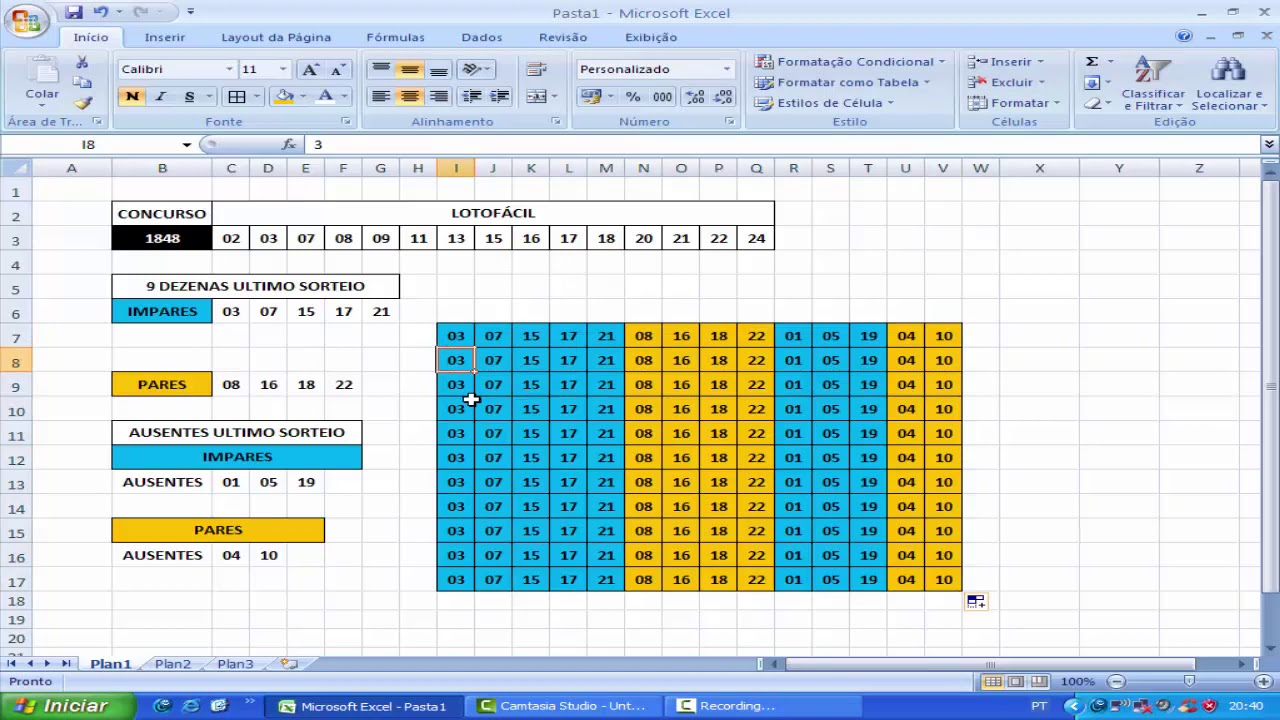Open the Plan3 sheet tab
The image size is (1280, 720).
235,664
